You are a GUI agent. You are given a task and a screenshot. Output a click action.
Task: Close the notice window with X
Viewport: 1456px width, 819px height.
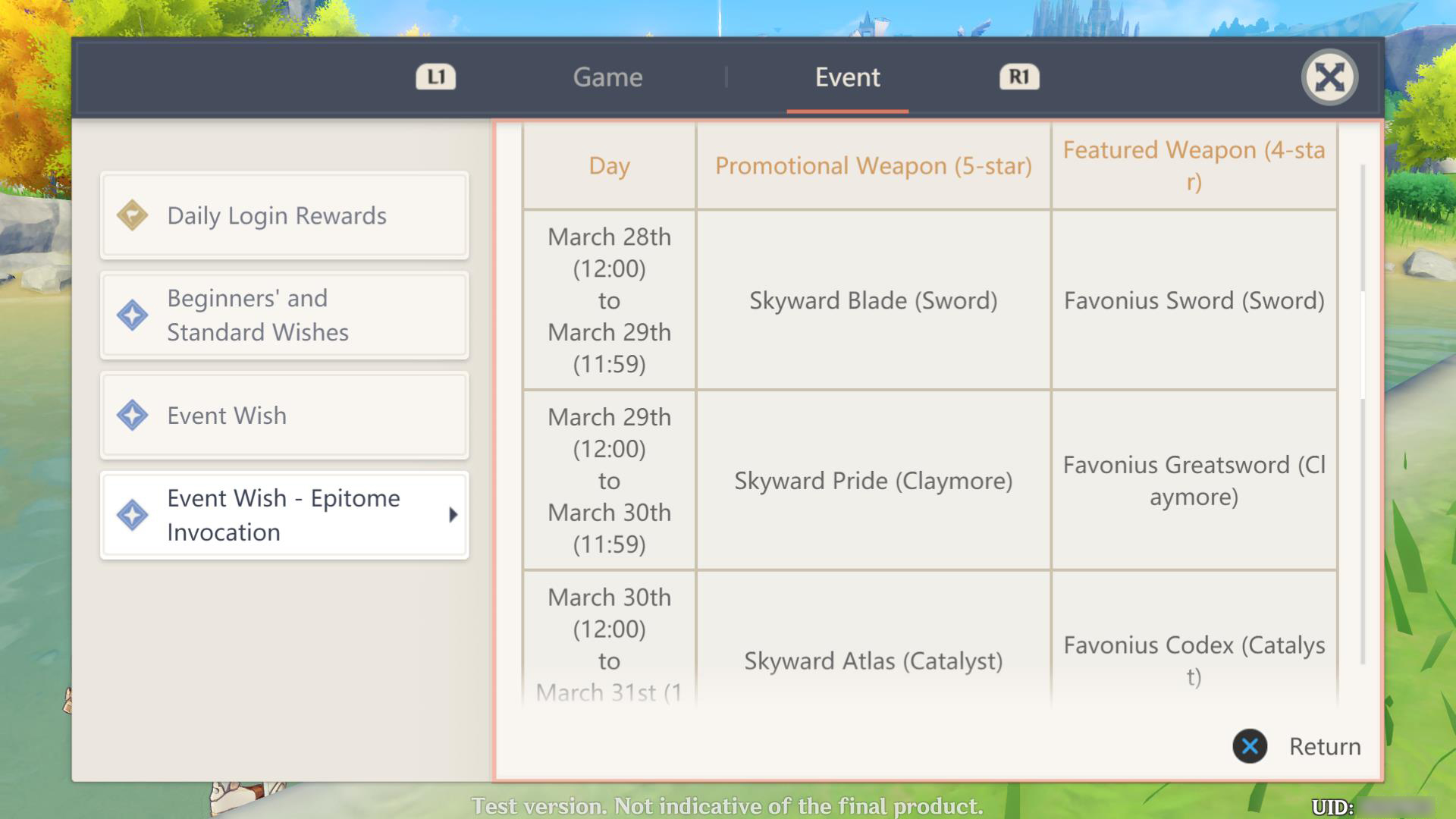pos(1329,77)
